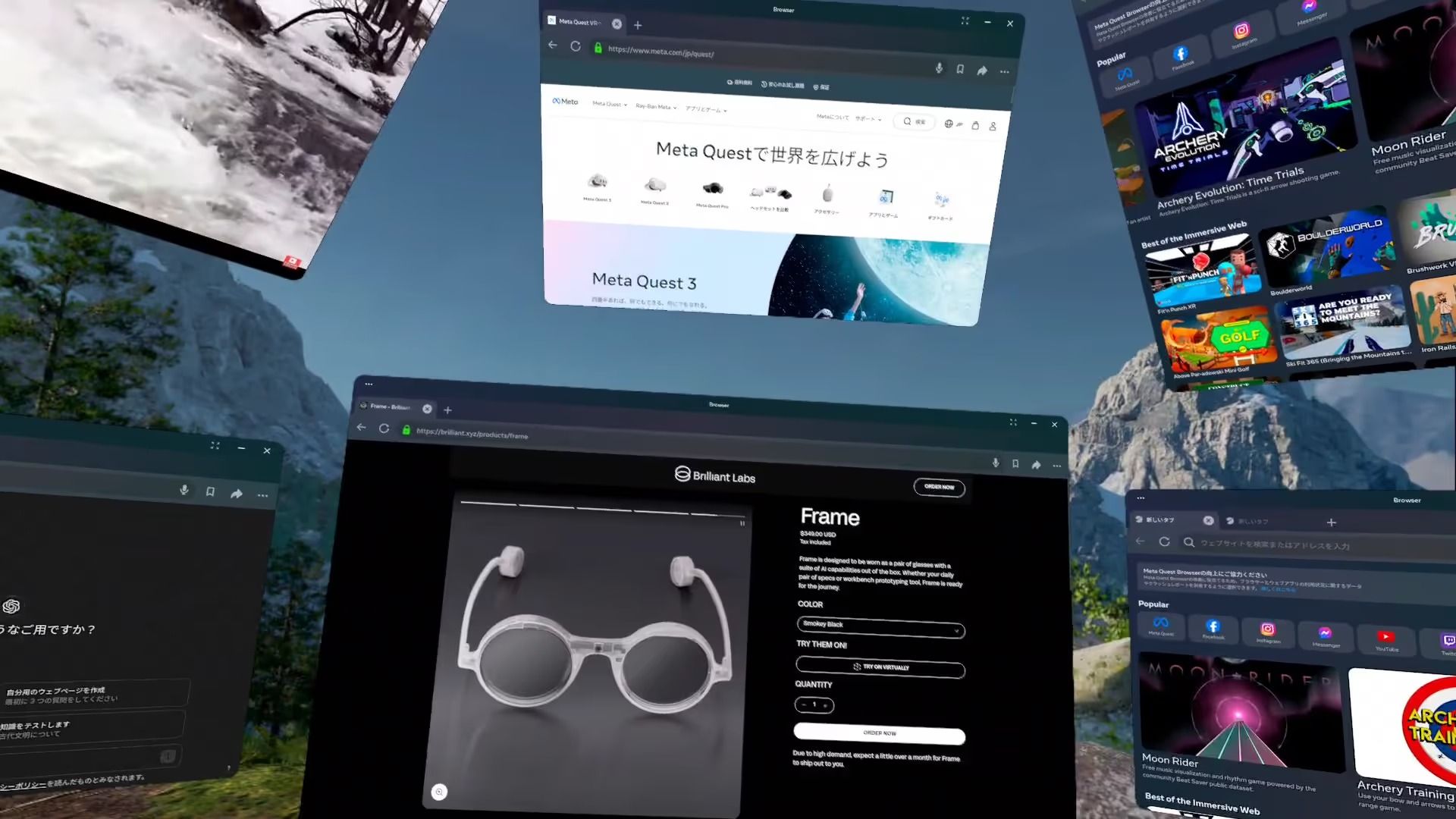Viewport: 1456px width, 819px height.
Task: Open the YouTube shortcut in Popular
Action: [x=1385, y=638]
